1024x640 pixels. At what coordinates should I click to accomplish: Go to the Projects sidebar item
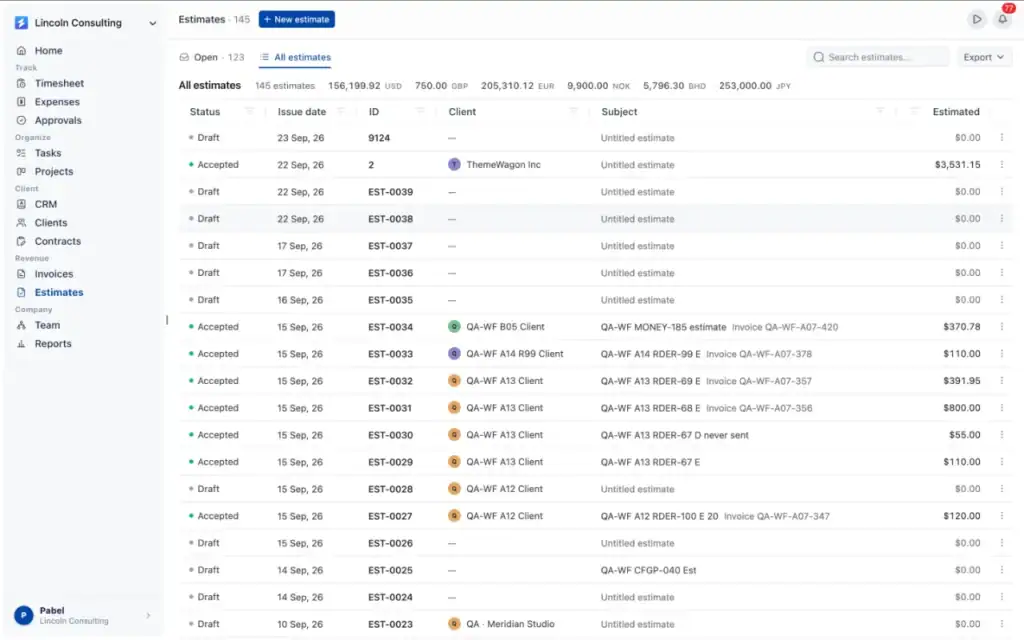[x=54, y=171]
